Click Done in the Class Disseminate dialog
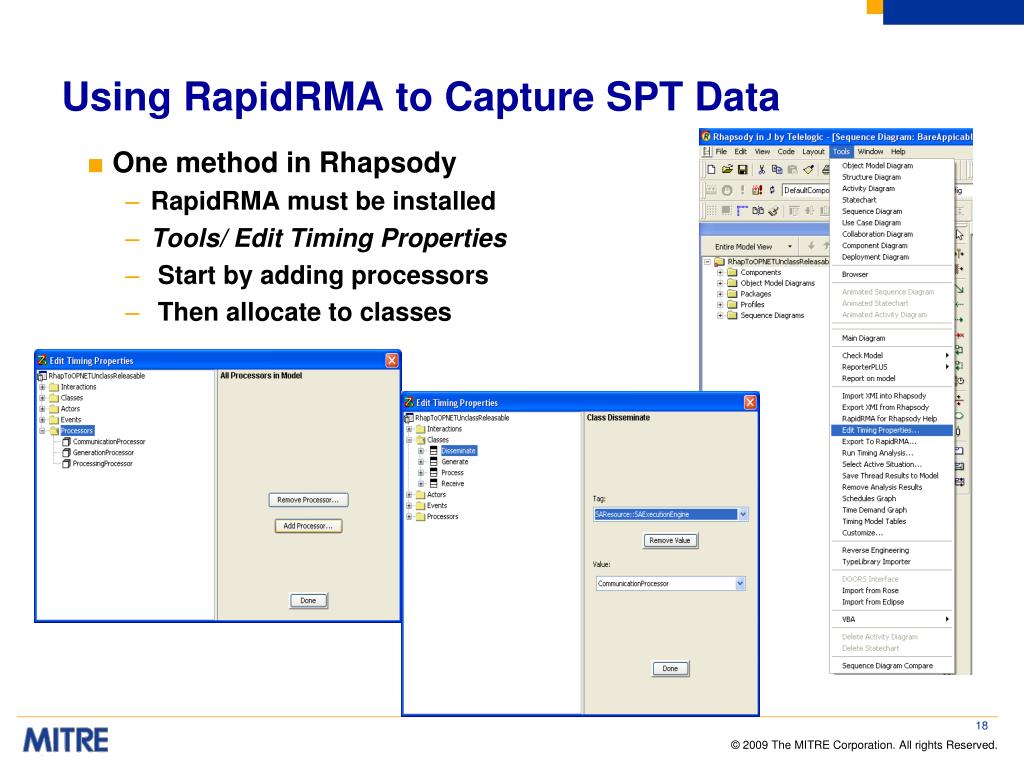 [x=670, y=669]
